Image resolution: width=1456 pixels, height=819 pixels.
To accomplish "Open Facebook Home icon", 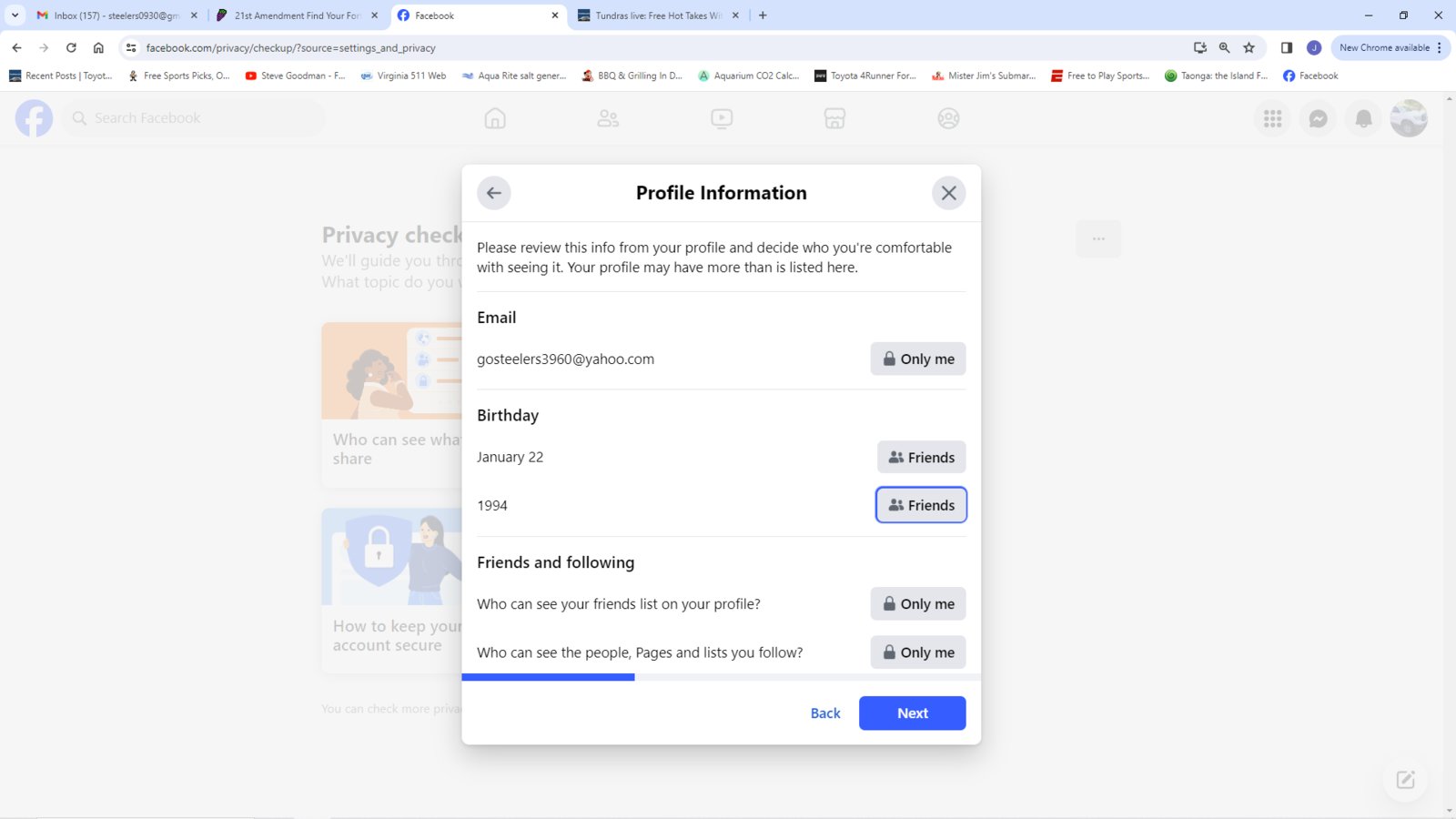I will point(495,118).
